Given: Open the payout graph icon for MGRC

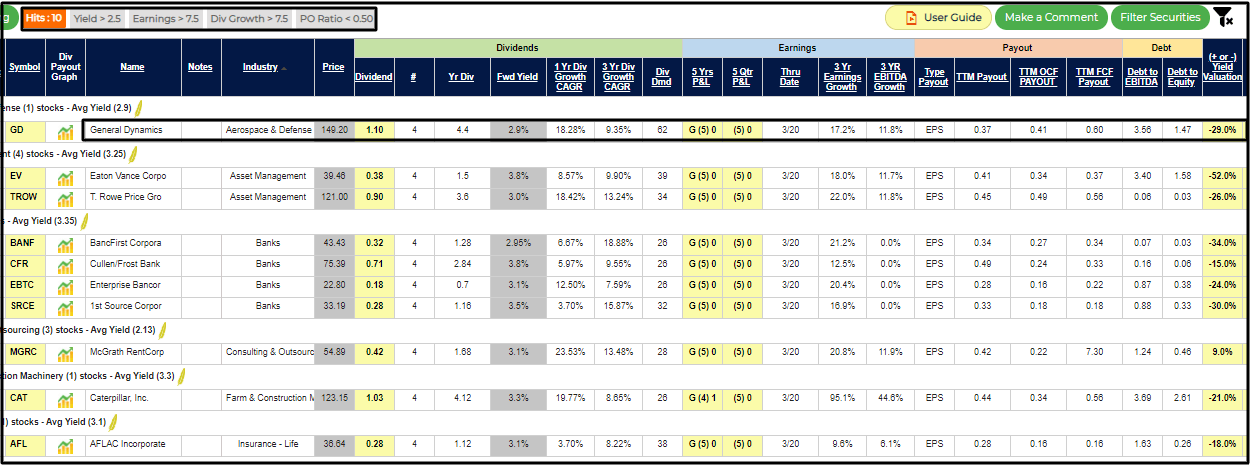Looking at the screenshot, I should point(65,354).
